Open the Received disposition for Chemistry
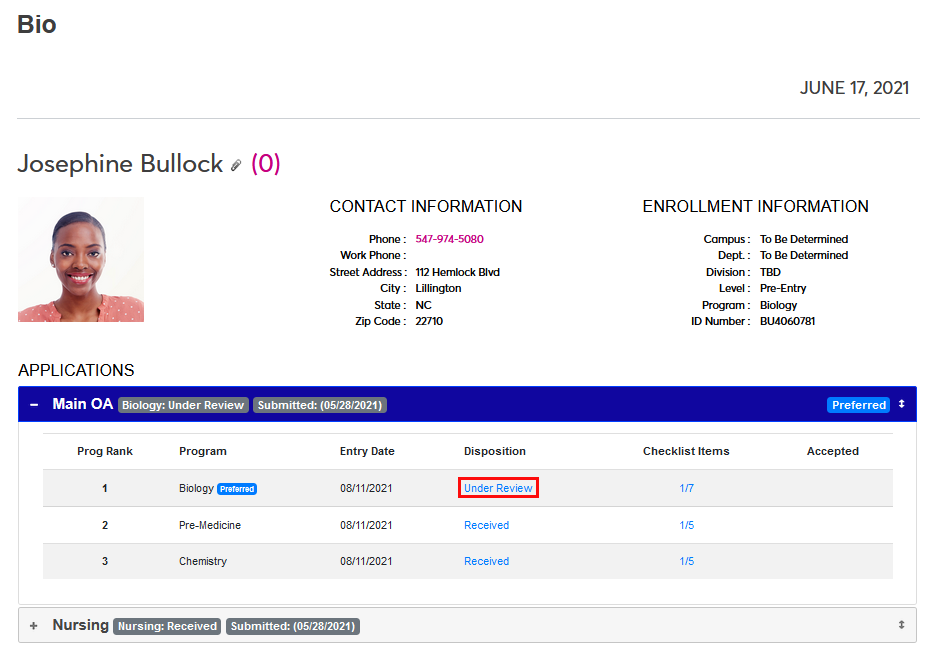Screen dimensions: 936x657 pos(486,561)
